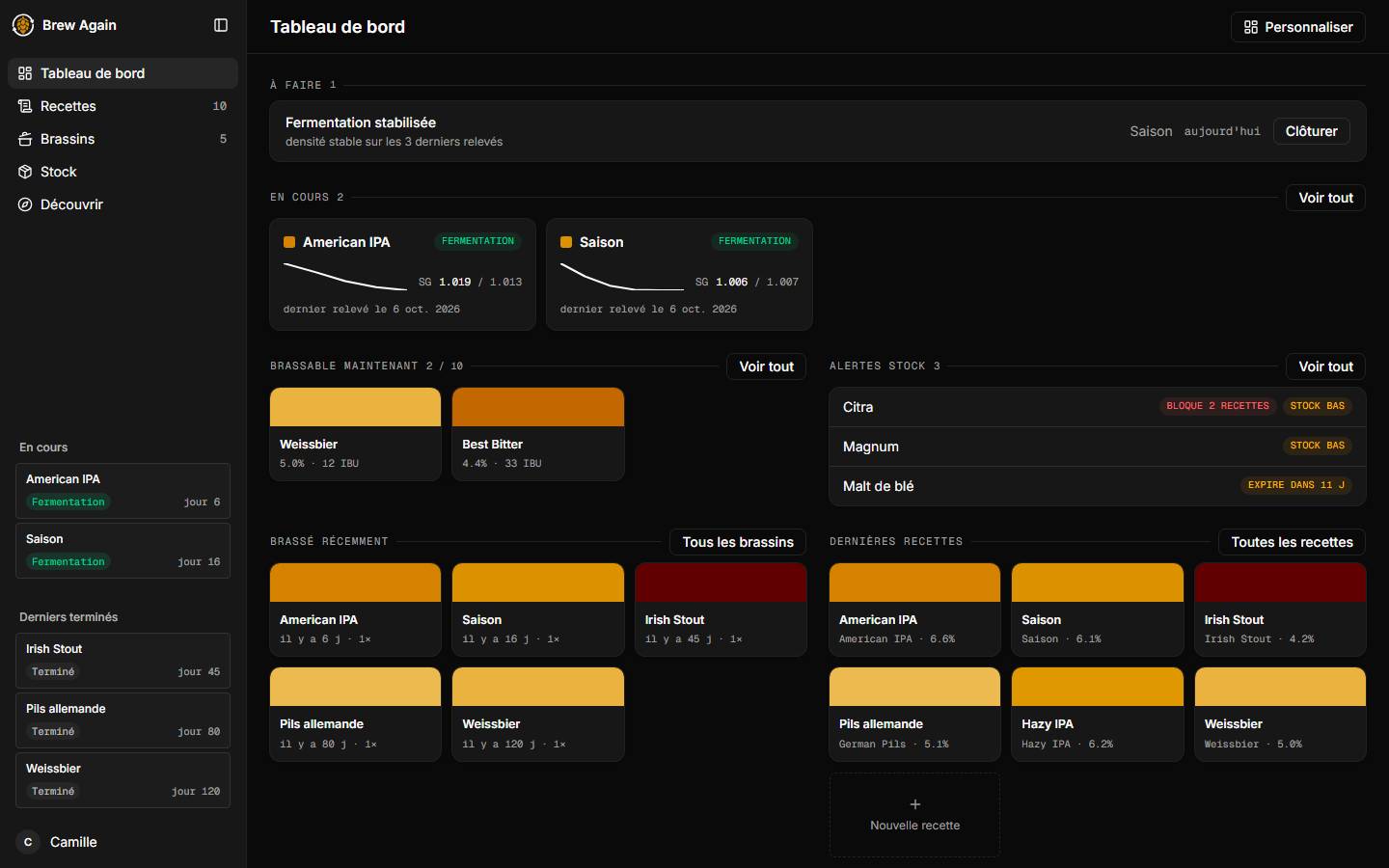1389x868 pixels.
Task: Go to Stock in the sidebar
Action: (123, 172)
